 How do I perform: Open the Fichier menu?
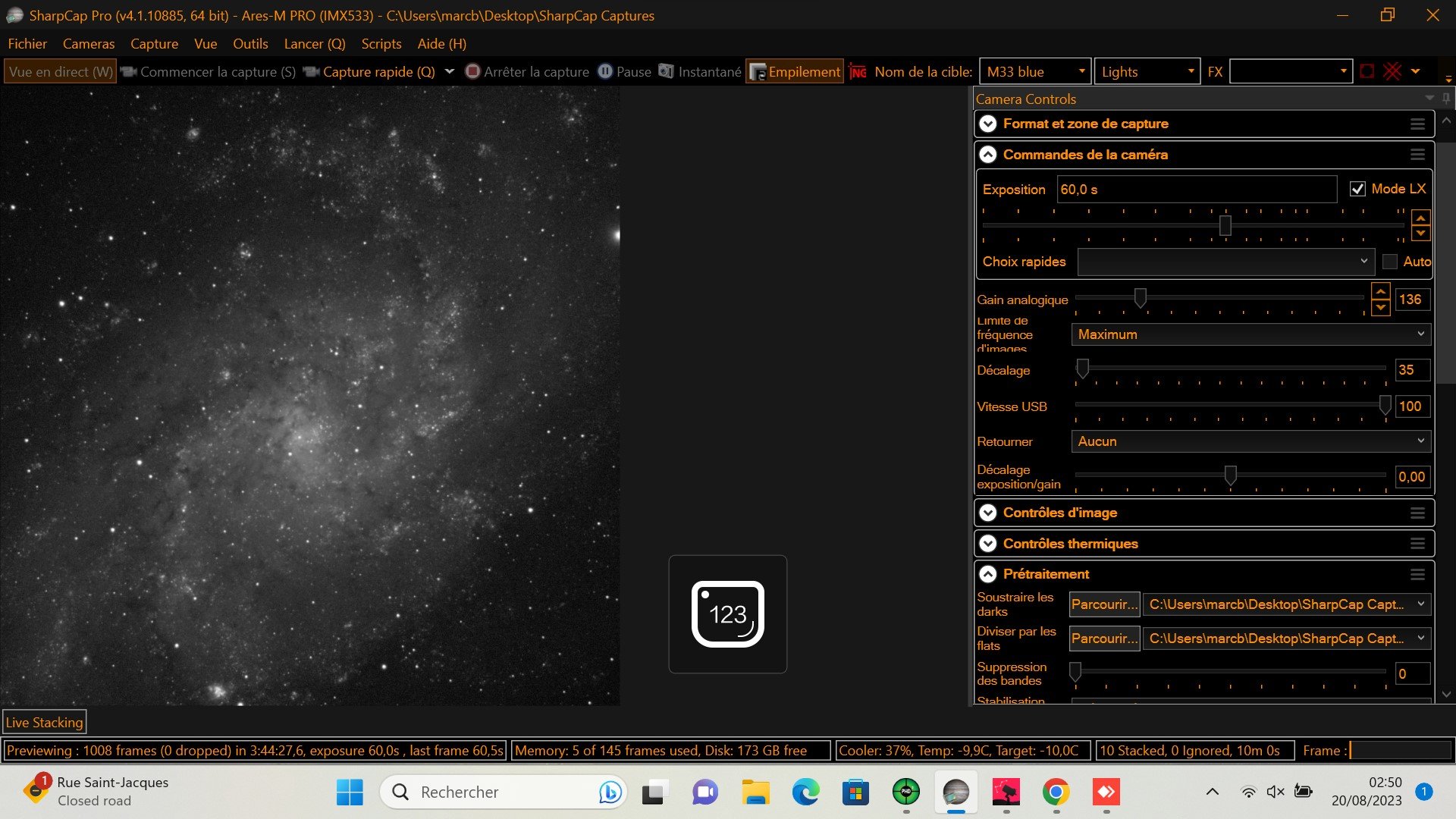pyautogui.click(x=27, y=44)
